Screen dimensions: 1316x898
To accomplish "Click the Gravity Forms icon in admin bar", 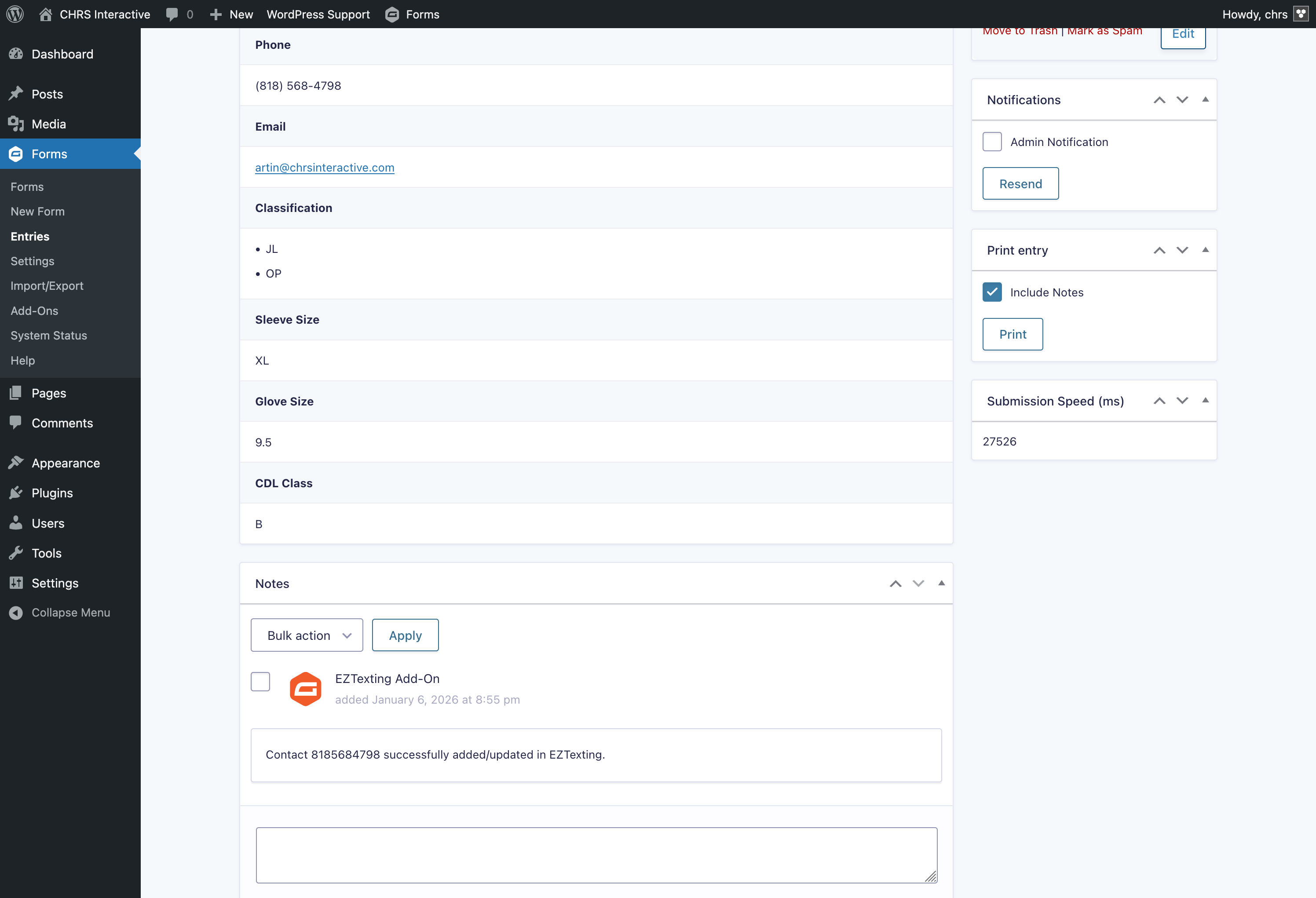I will click(x=392, y=14).
